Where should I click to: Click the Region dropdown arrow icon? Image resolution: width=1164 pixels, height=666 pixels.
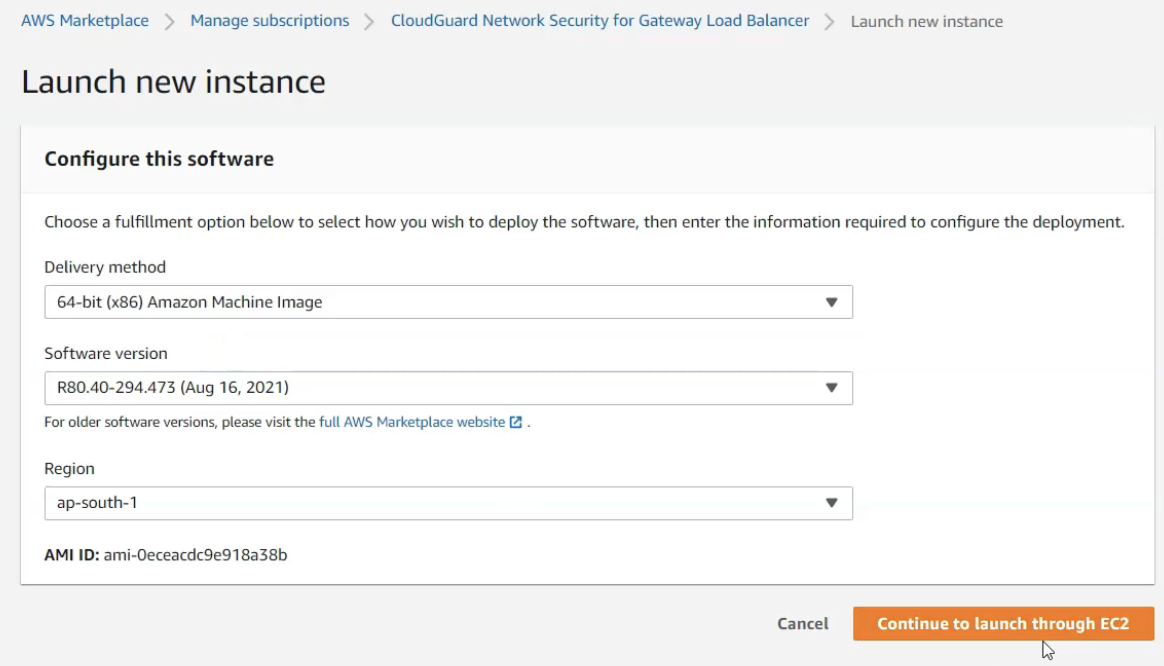[831, 503]
